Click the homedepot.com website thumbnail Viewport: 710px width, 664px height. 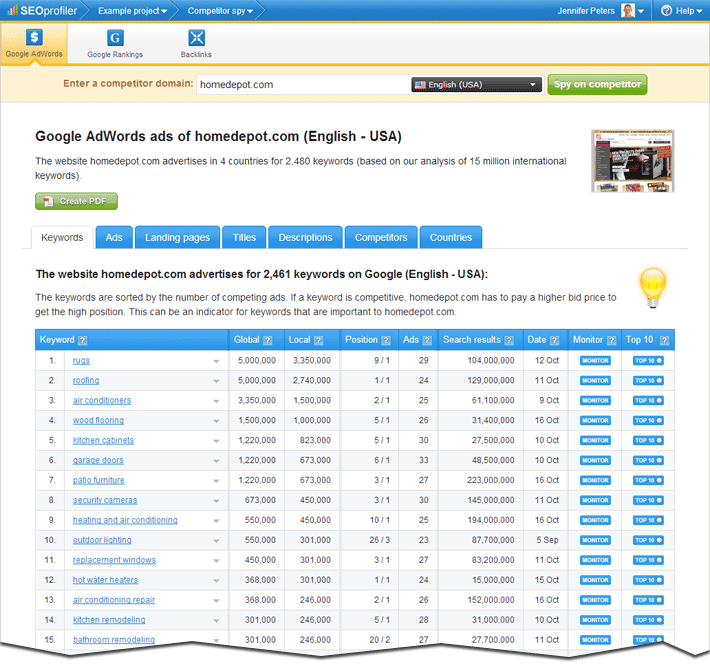(x=633, y=161)
